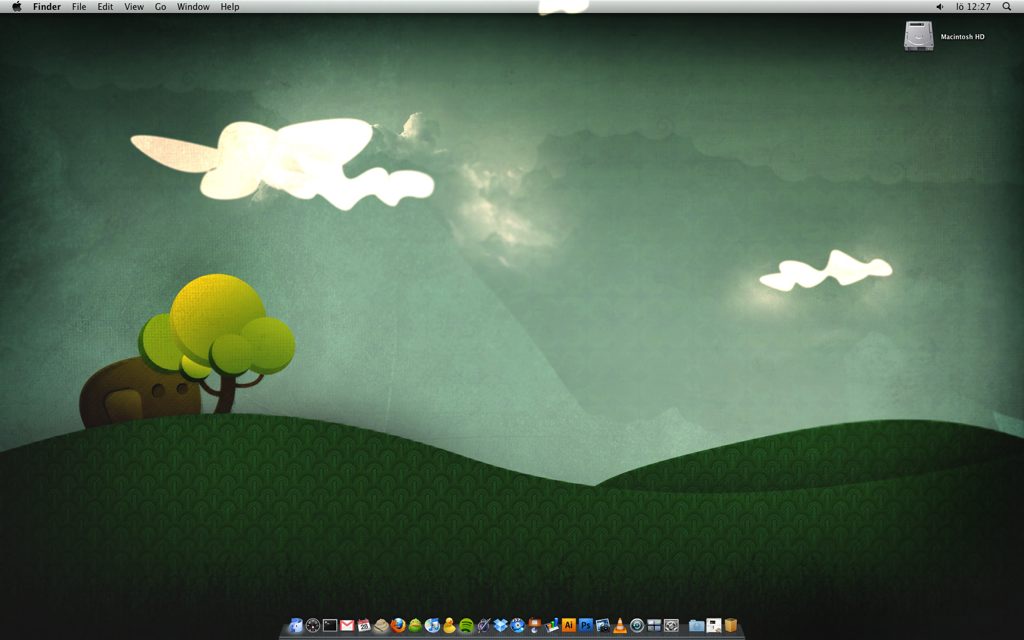1024x640 pixels.
Task: Open the File menu
Action: (79, 7)
